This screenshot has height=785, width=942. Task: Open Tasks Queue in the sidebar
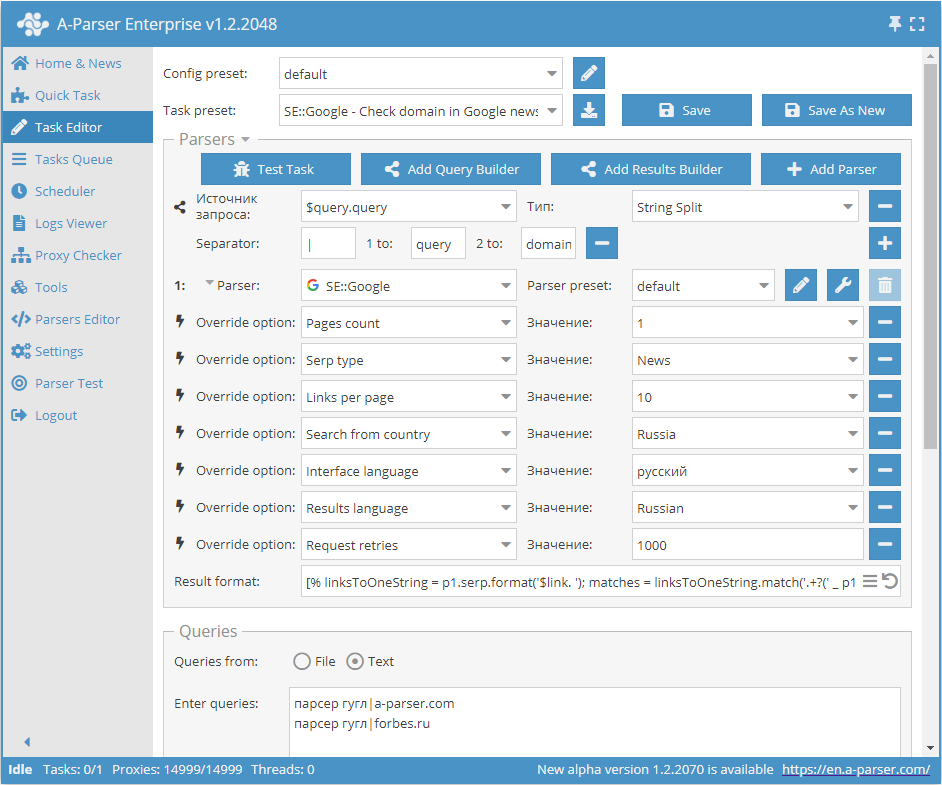[x=73, y=159]
